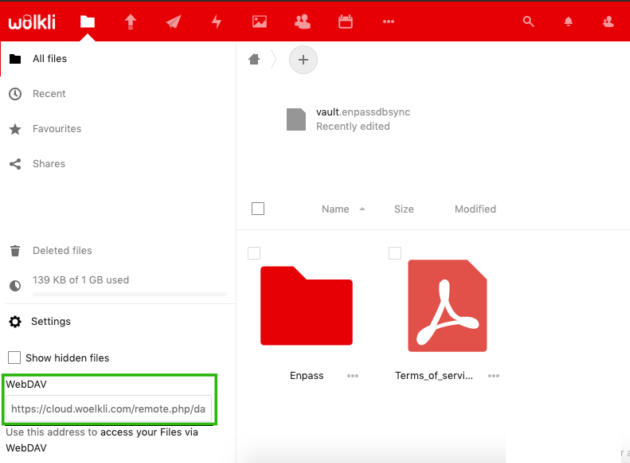Click the Name sort direction arrow
630x463 pixels.
tap(362, 209)
